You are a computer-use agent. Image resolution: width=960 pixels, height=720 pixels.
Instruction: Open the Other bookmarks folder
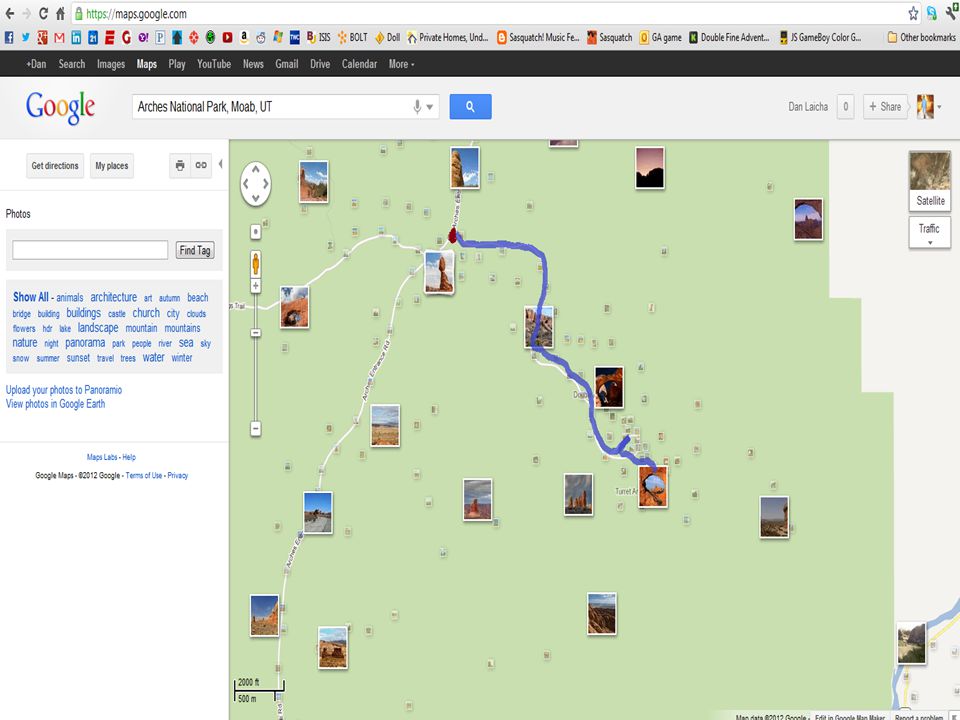coord(921,37)
